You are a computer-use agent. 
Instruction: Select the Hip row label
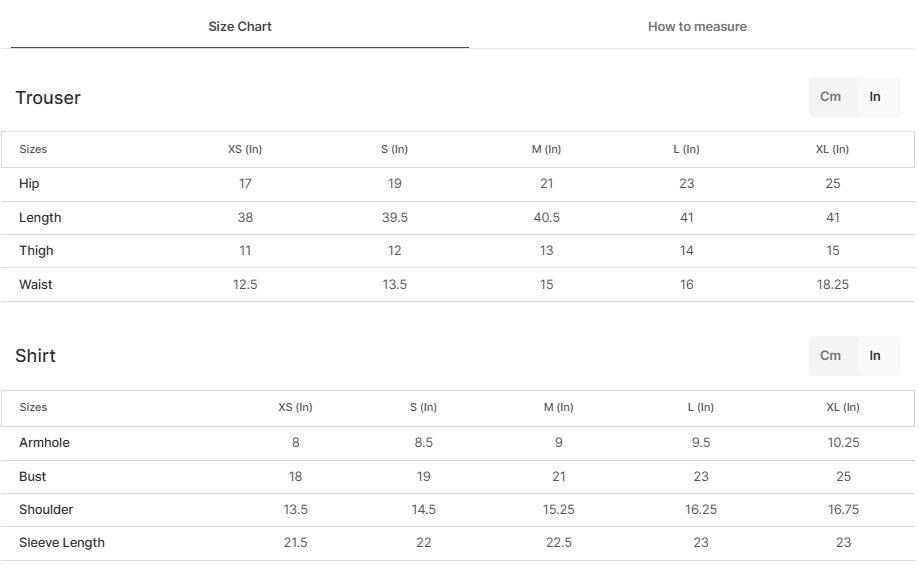[x=30, y=184]
